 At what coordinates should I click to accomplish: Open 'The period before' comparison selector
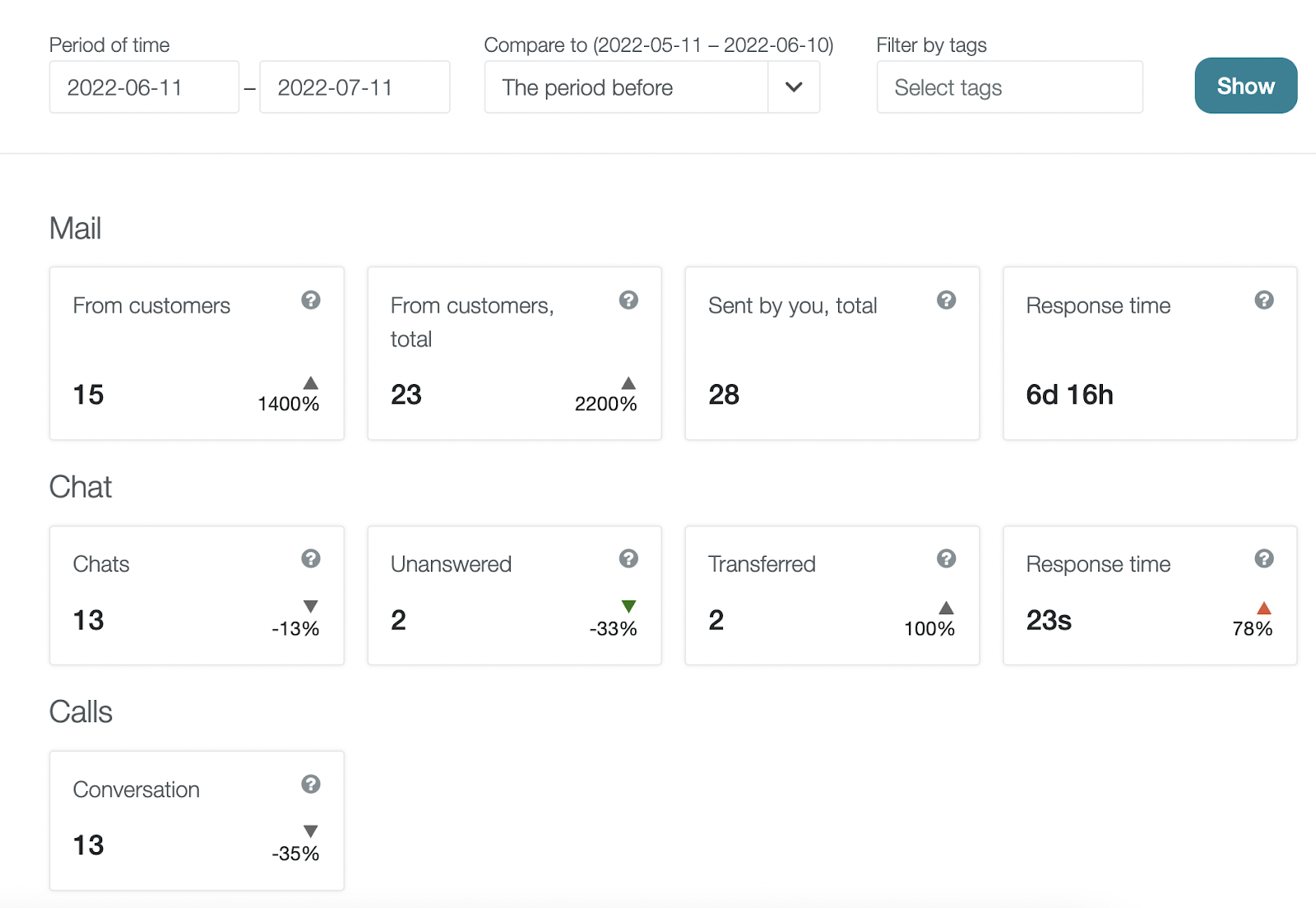626,87
